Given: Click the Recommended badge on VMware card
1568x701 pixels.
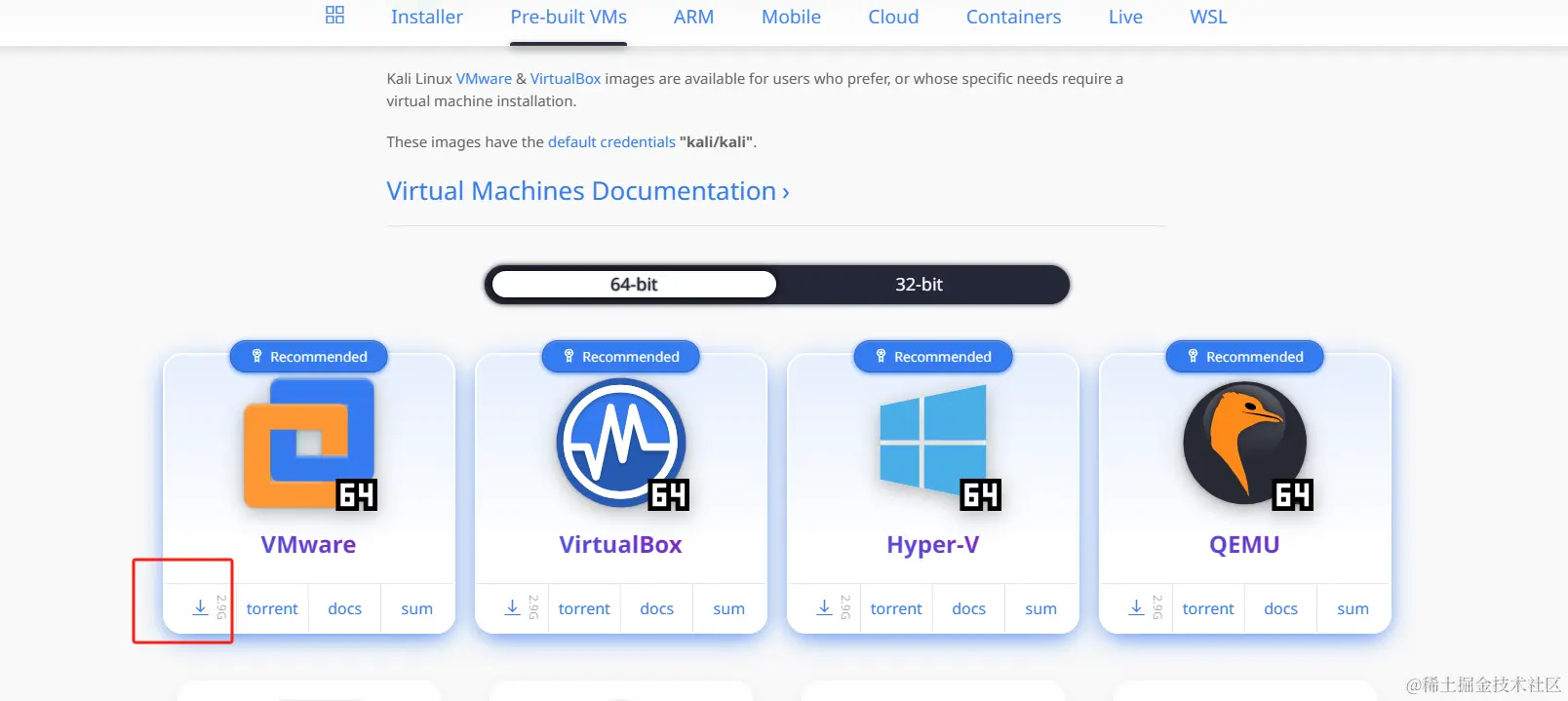Looking at the screenshot, I should pos(309,357).
